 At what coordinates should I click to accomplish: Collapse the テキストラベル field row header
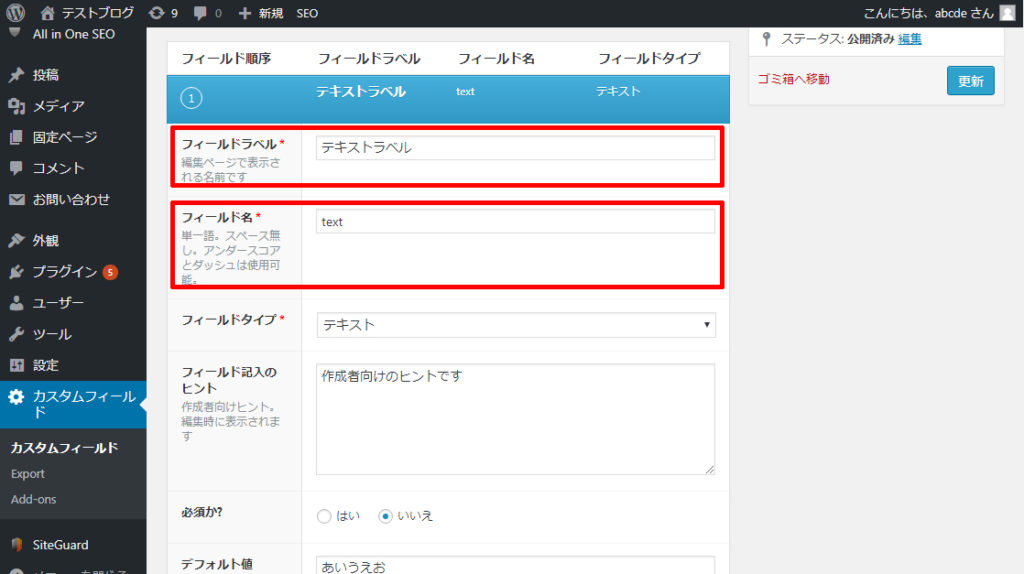[448, 97]
